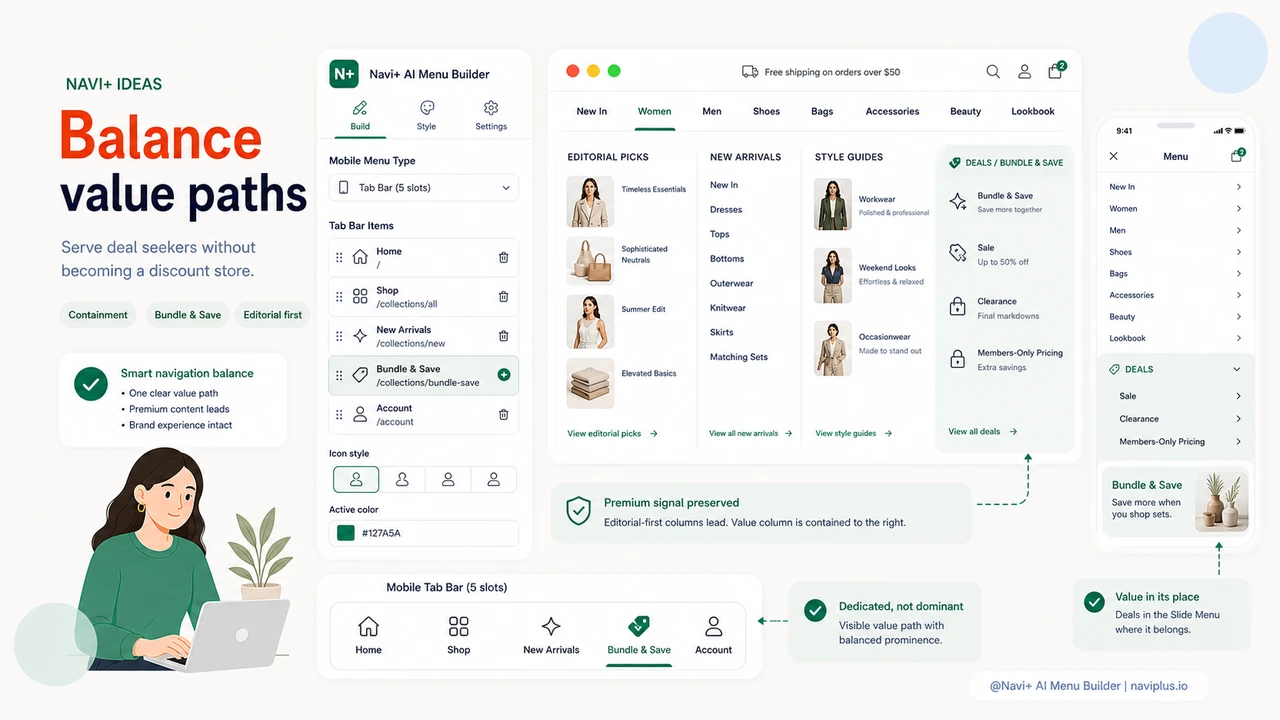Click the drag handle of Shop item
The height and width of the screenshot is (720, 1280).
pos(339,297)
